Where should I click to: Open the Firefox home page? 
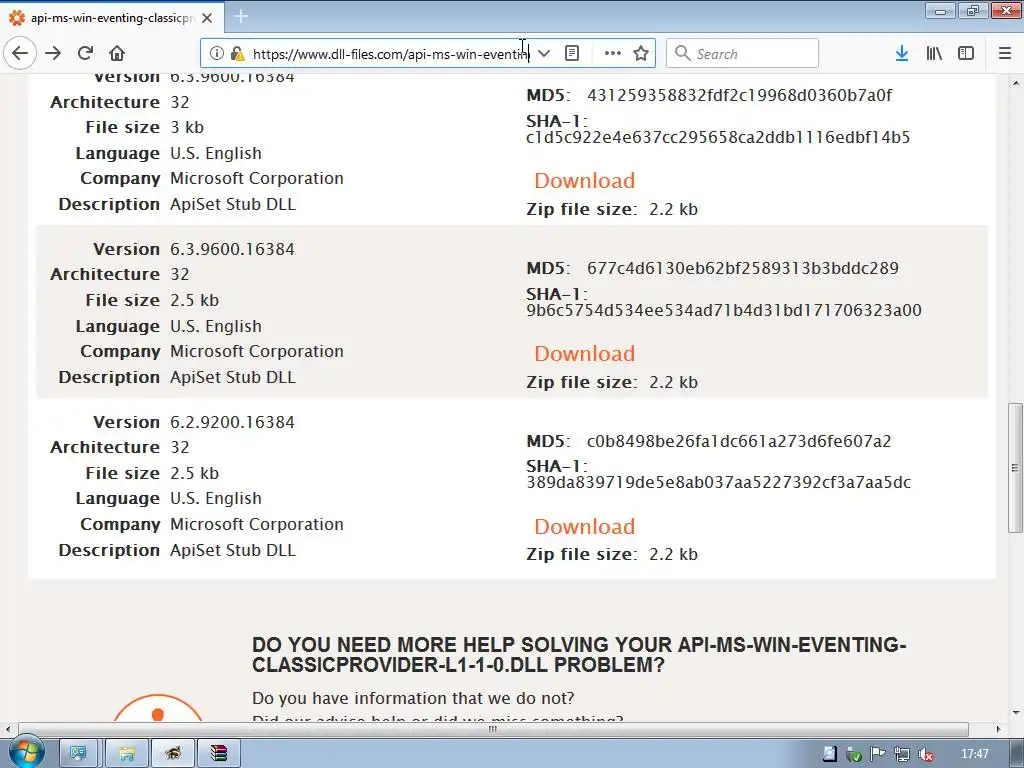click(x=117, y=54)
